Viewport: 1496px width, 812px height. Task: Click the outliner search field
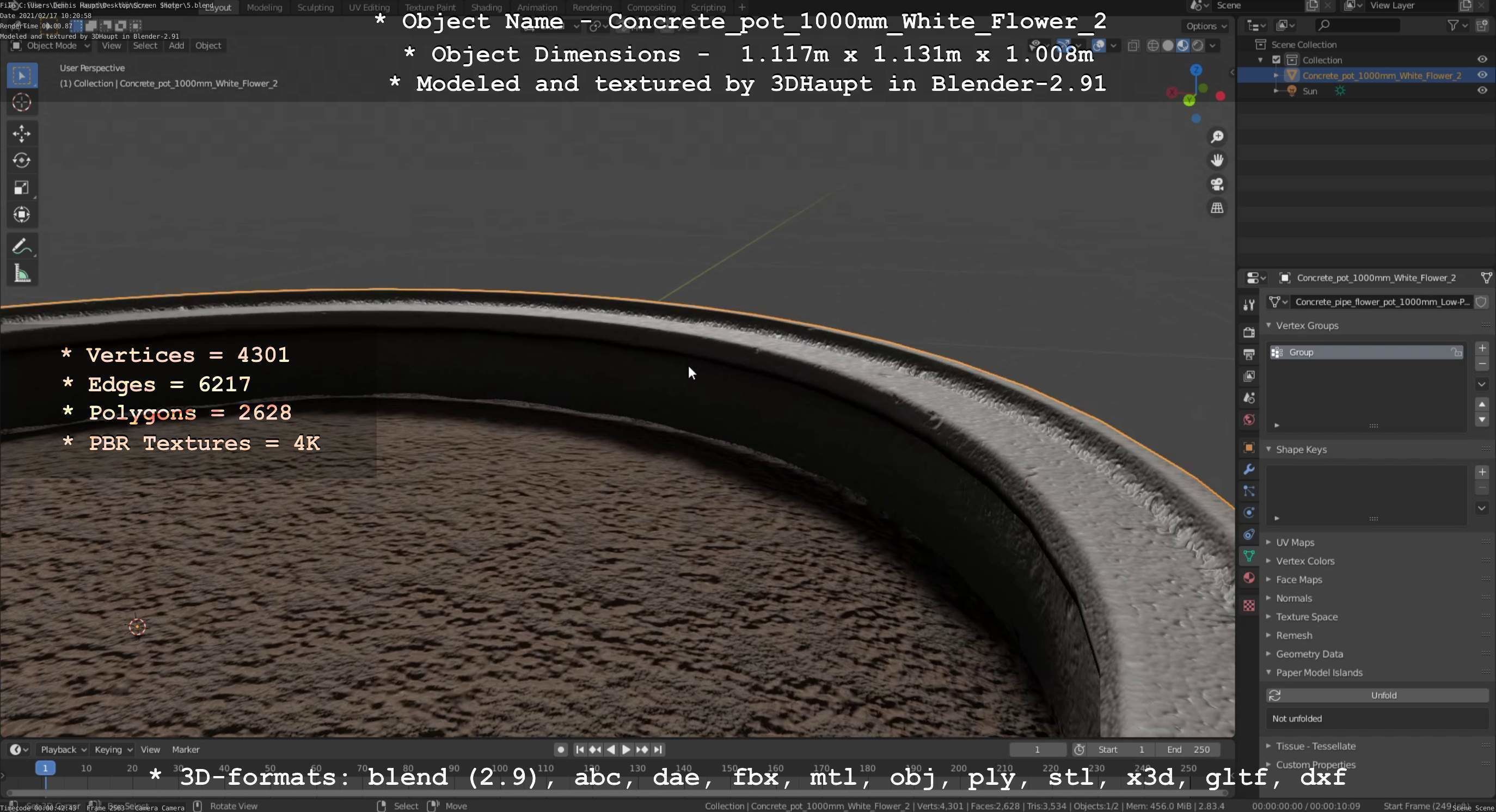pyautogui.click(x=1357, y=25)
